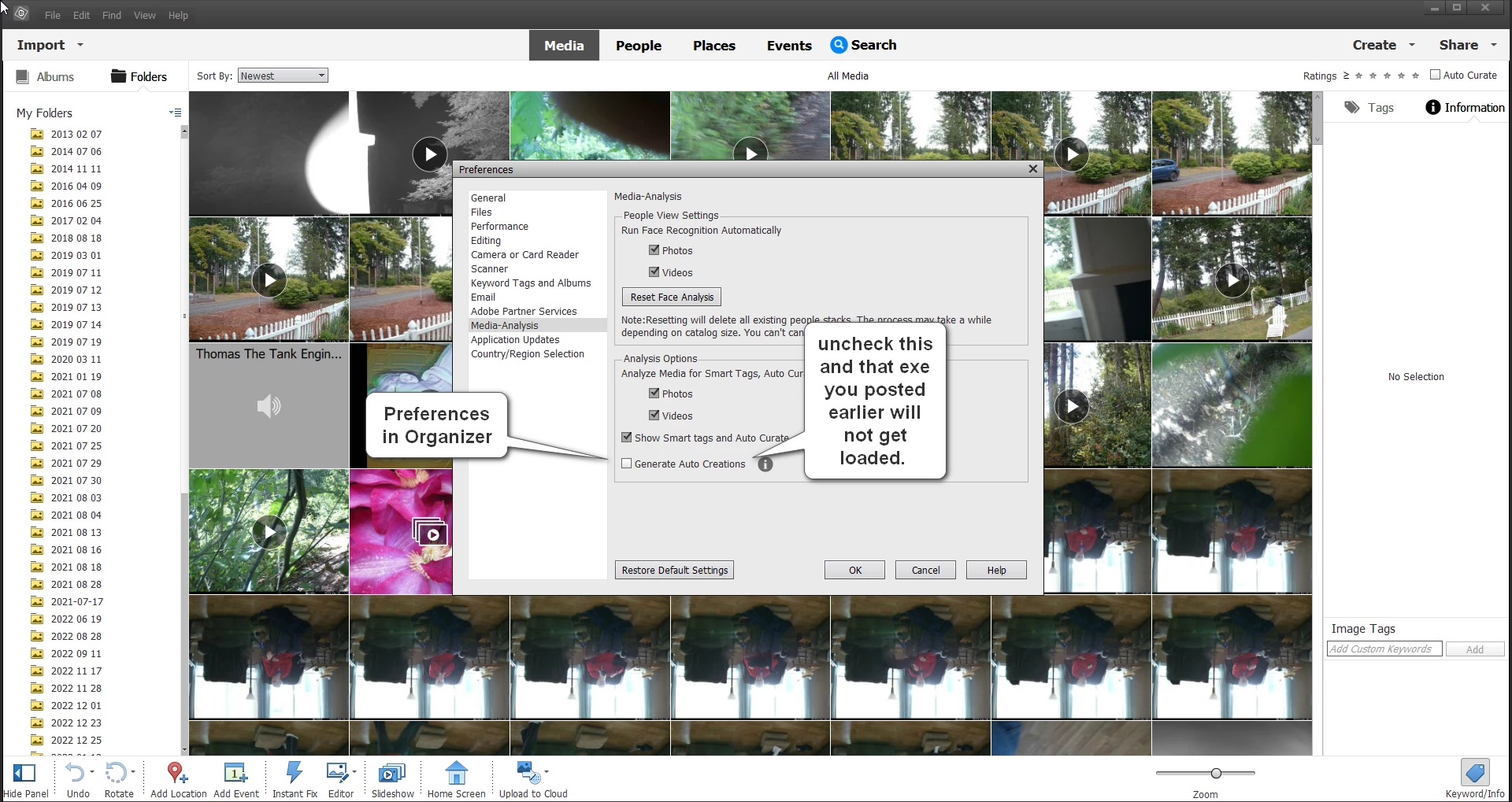The height and width of the screenshot is (802, 1512).
Task: Click the Folders icon
Action: point(119,76)
